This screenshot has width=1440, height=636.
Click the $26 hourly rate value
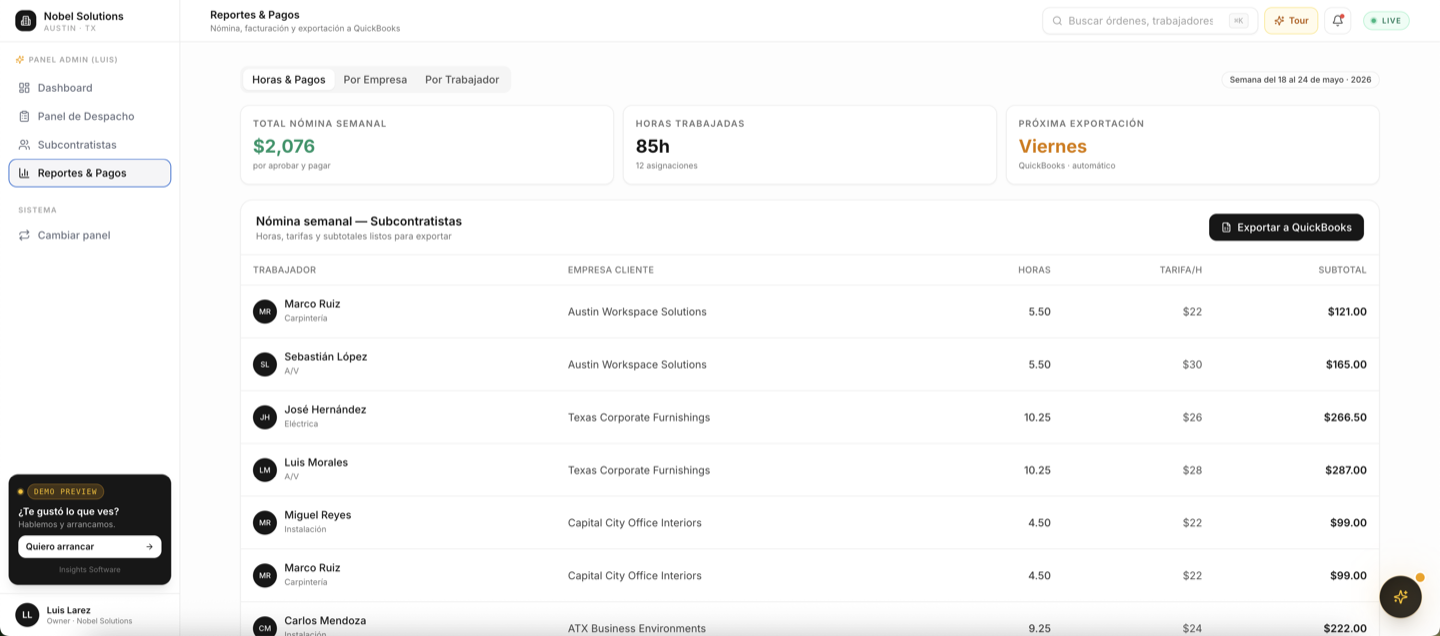click(1192, 417)
